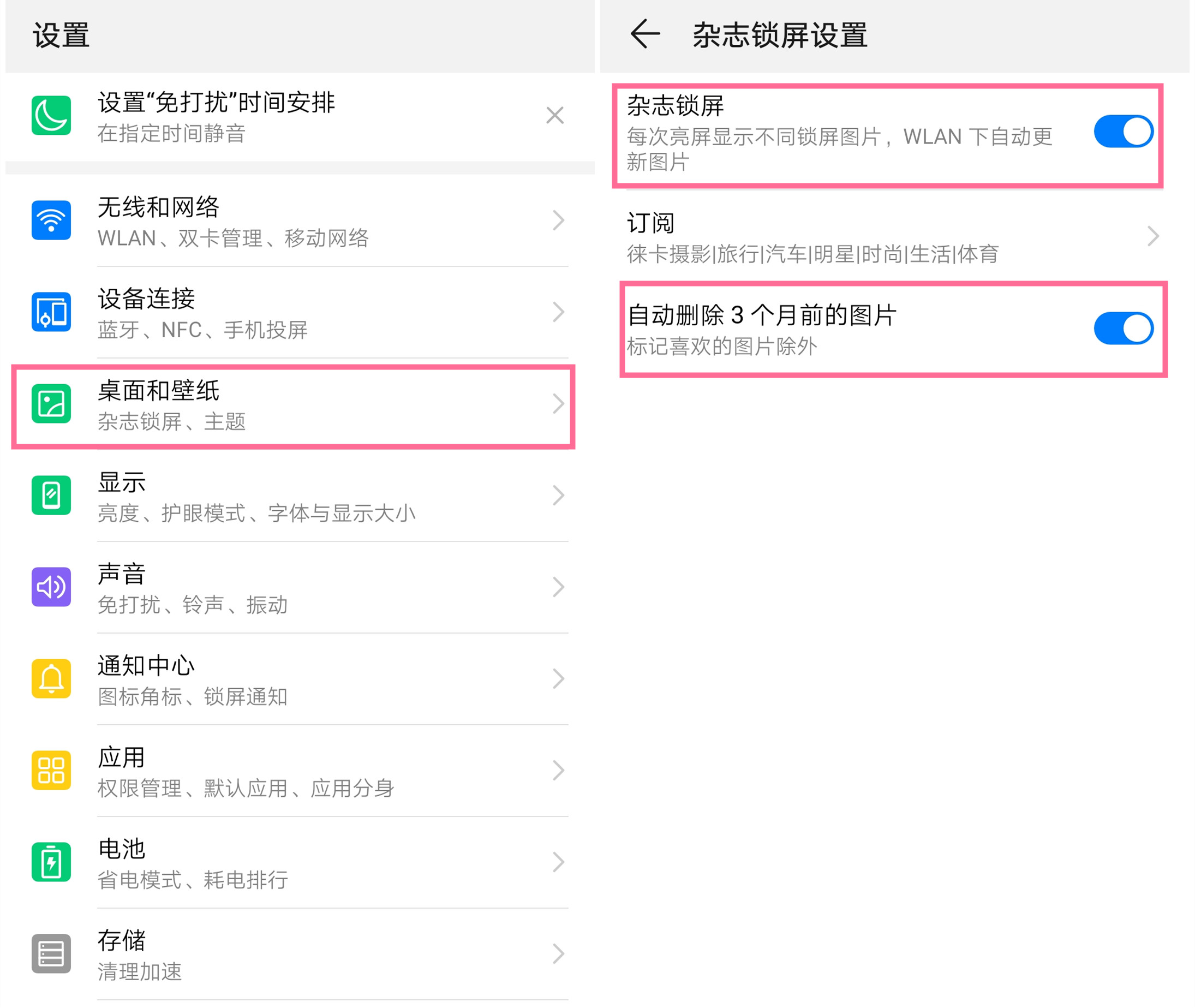Tap the 桌面和壁纸 wallpaper icon
Viewport: 1195px width, 1008px height.
click(51, 404)
